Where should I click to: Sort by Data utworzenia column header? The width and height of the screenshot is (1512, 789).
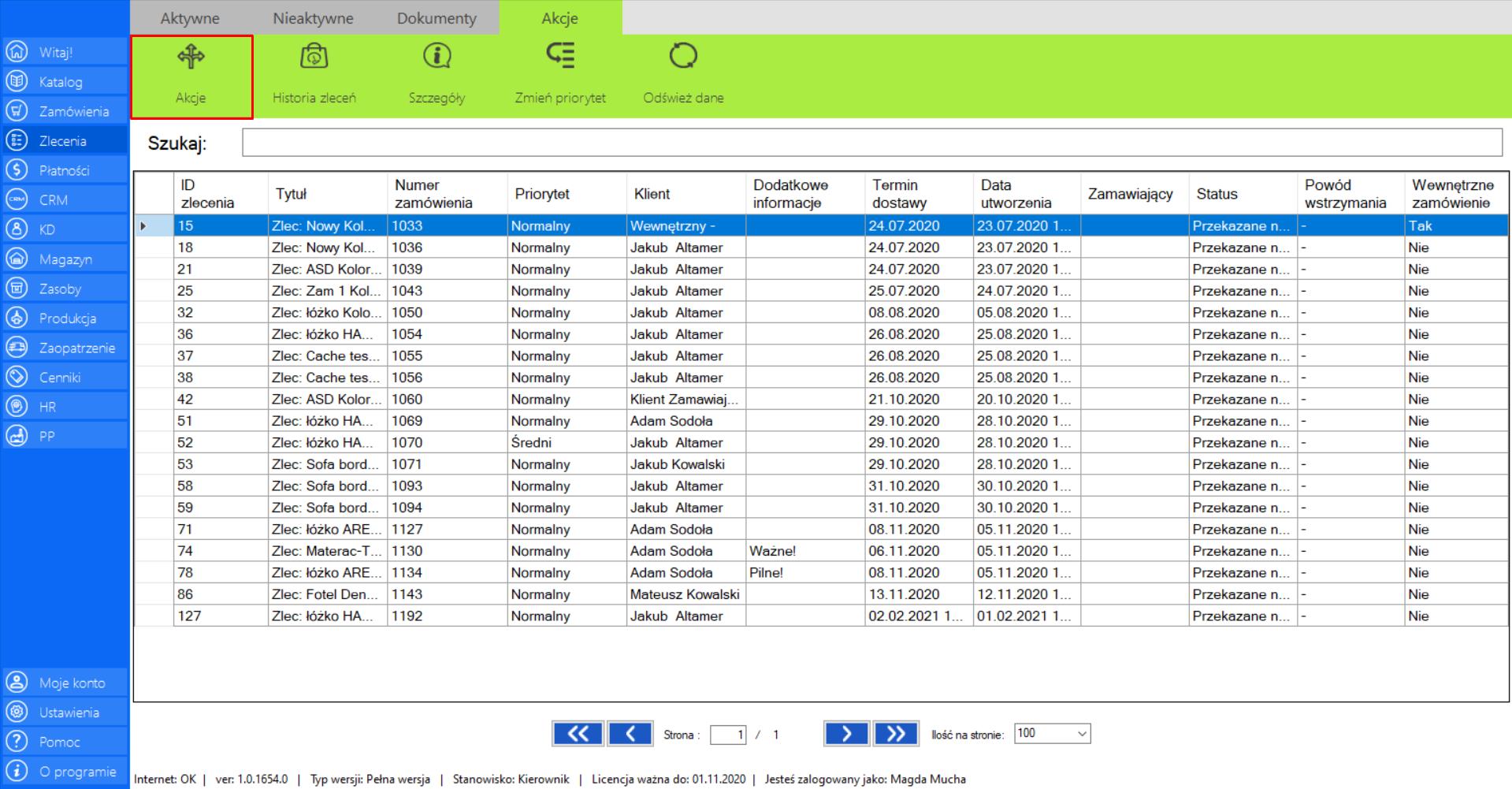[x=1027, y=194]
